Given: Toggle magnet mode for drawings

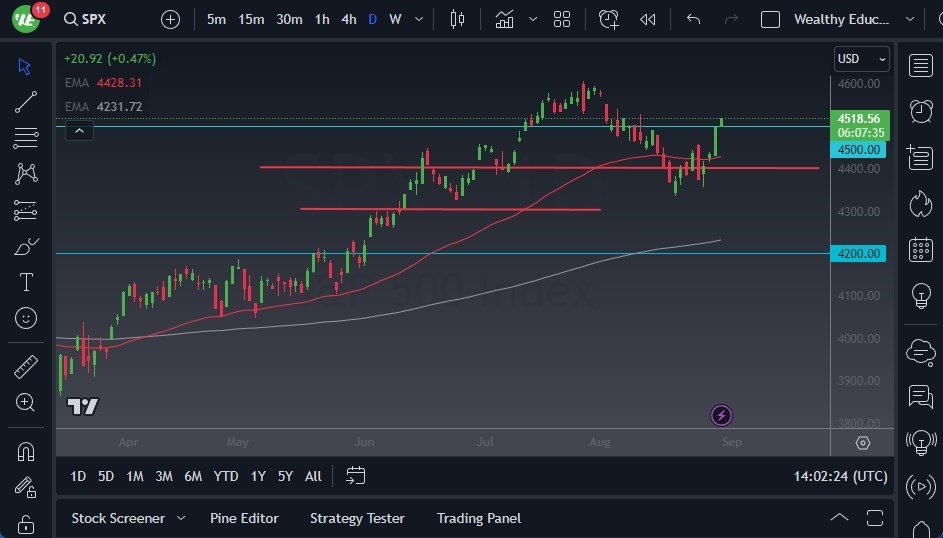Looking at the screenshot, I should [x=25, y=451].
